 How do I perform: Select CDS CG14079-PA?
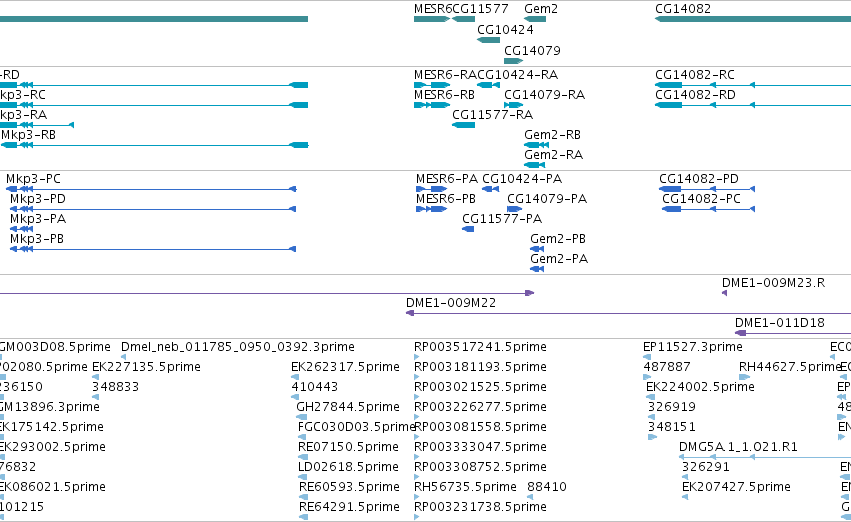515,209
